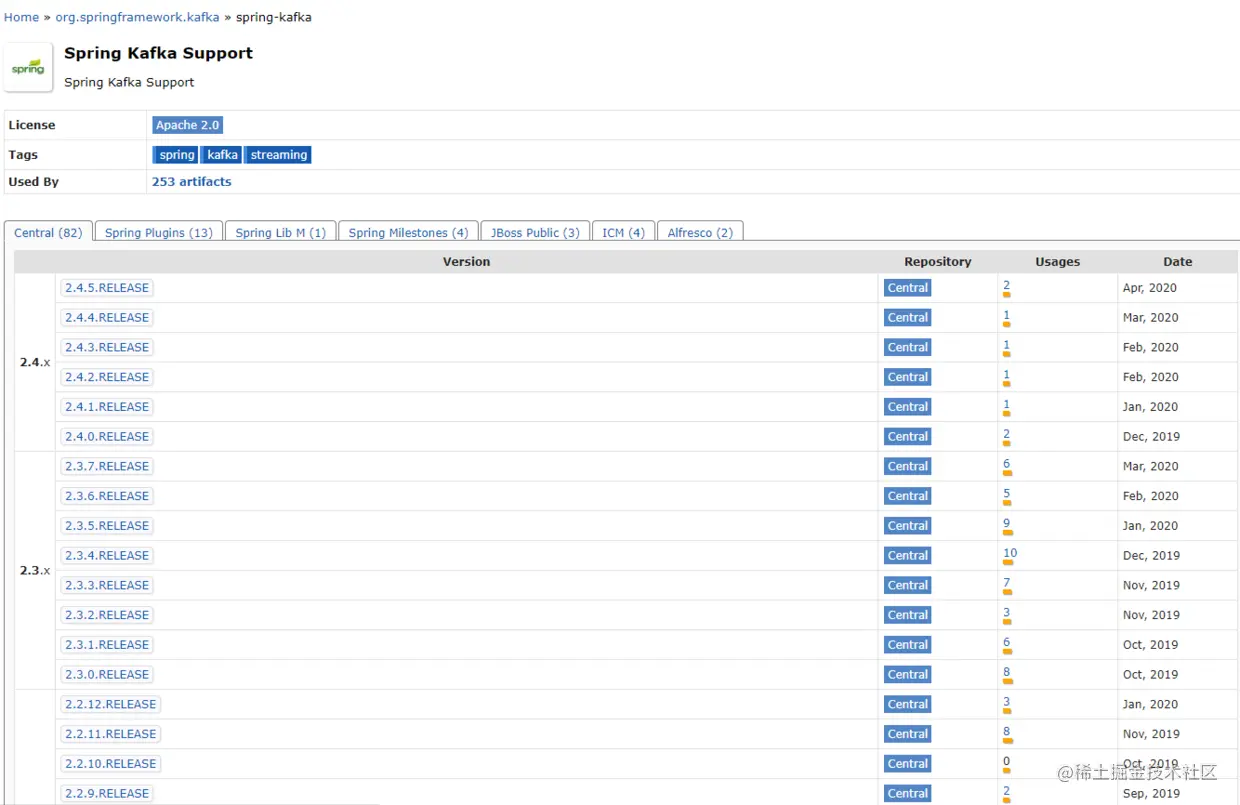Click the Apr, 2020 date cell

pos(1150,288)
